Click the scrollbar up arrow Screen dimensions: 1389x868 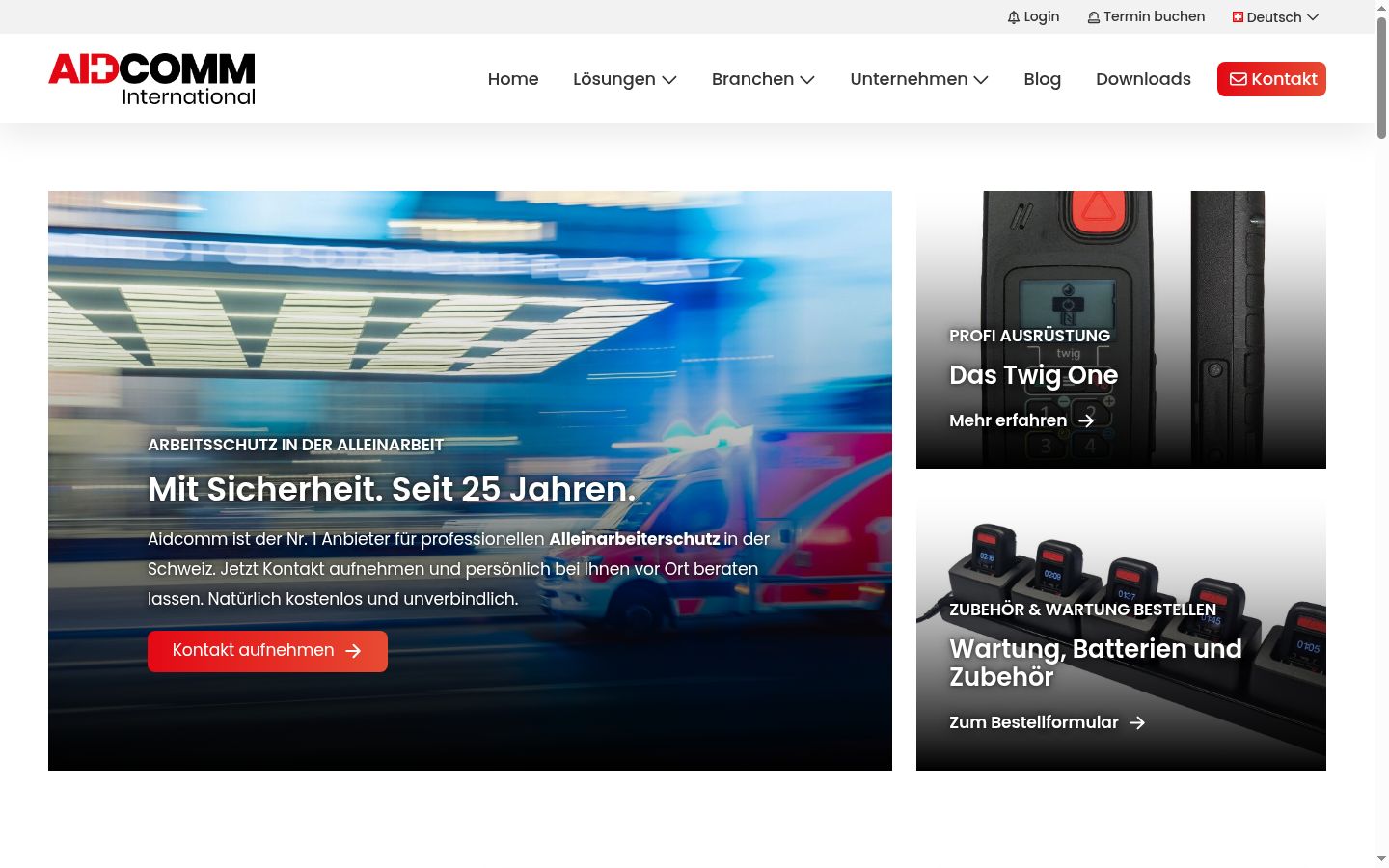(x=1381, y=7)
